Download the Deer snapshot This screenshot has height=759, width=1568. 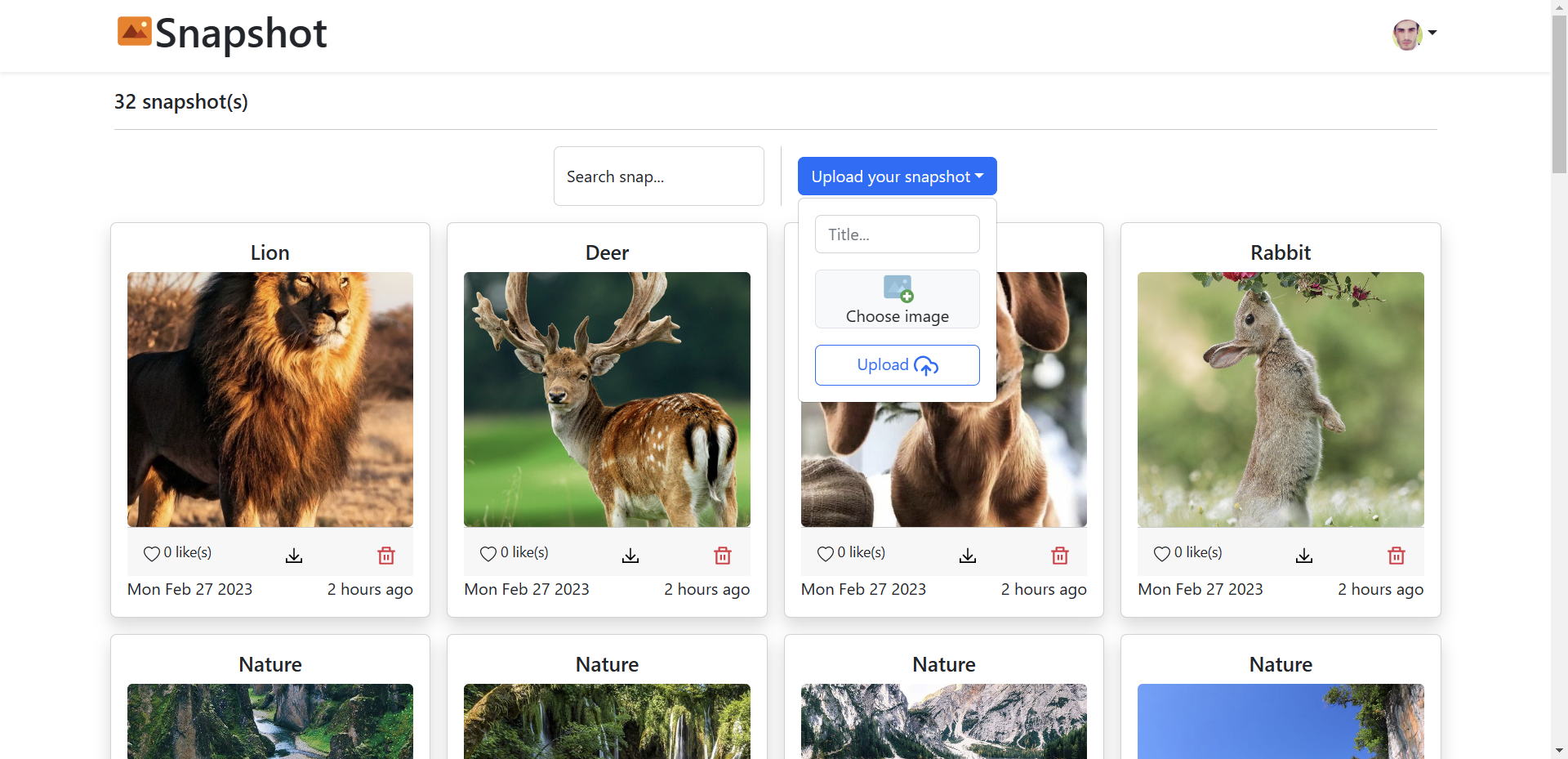tap(630, 556)
